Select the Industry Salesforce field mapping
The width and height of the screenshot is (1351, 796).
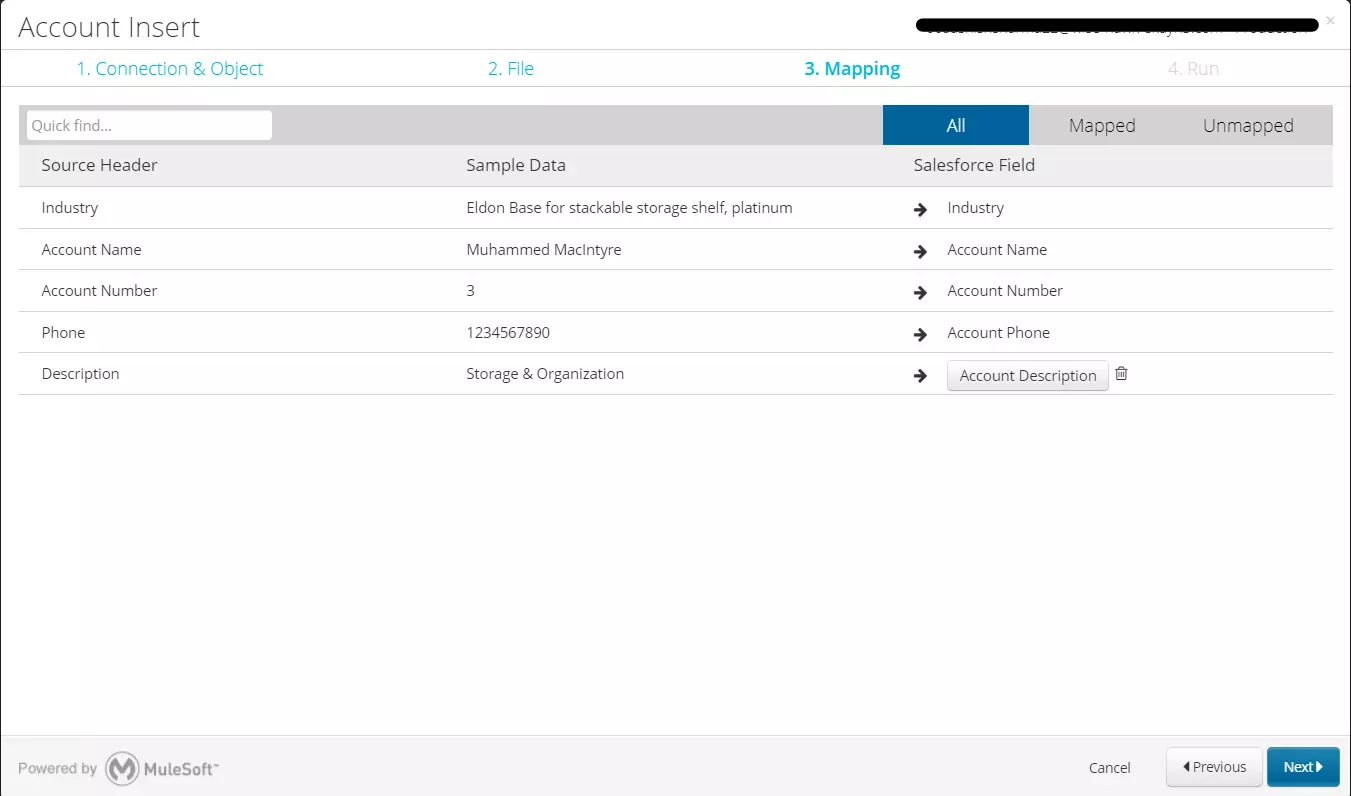pos(976,208)
